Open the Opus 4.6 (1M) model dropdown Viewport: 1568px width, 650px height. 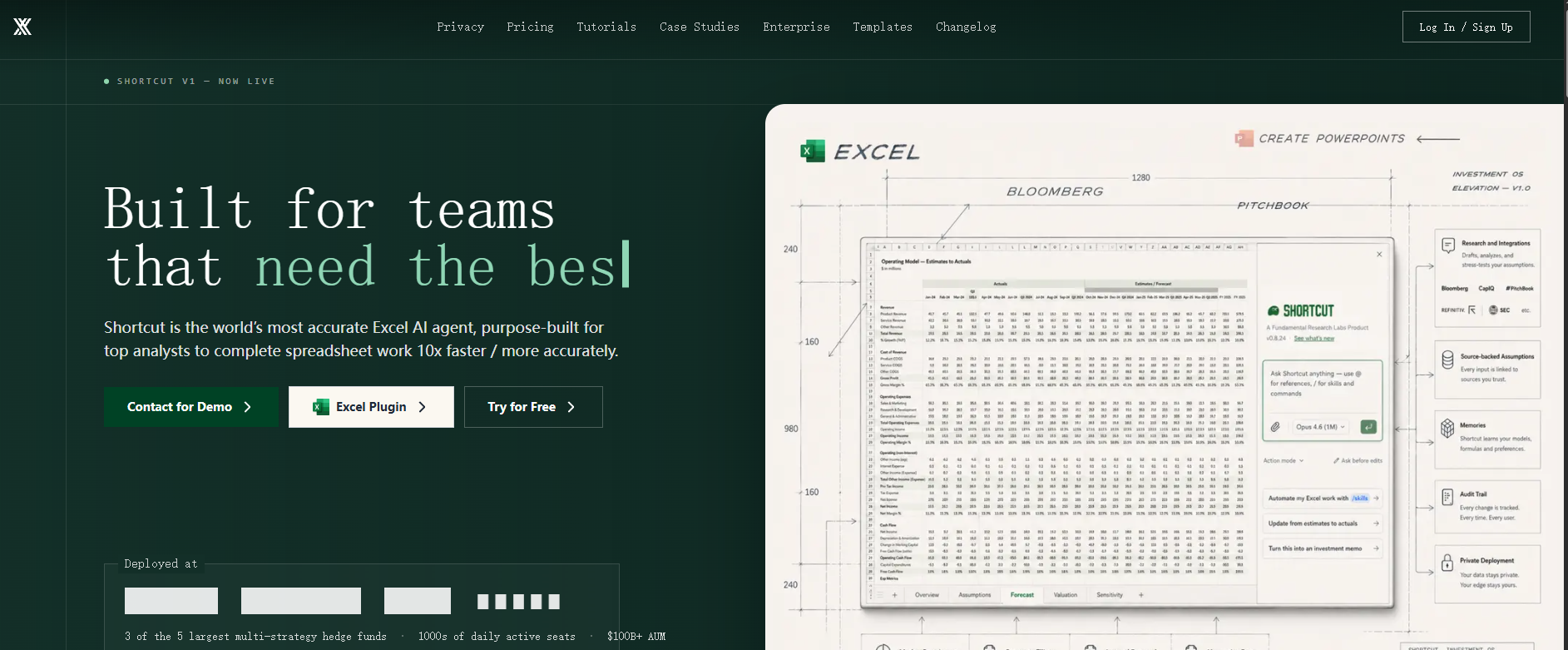1320,427
